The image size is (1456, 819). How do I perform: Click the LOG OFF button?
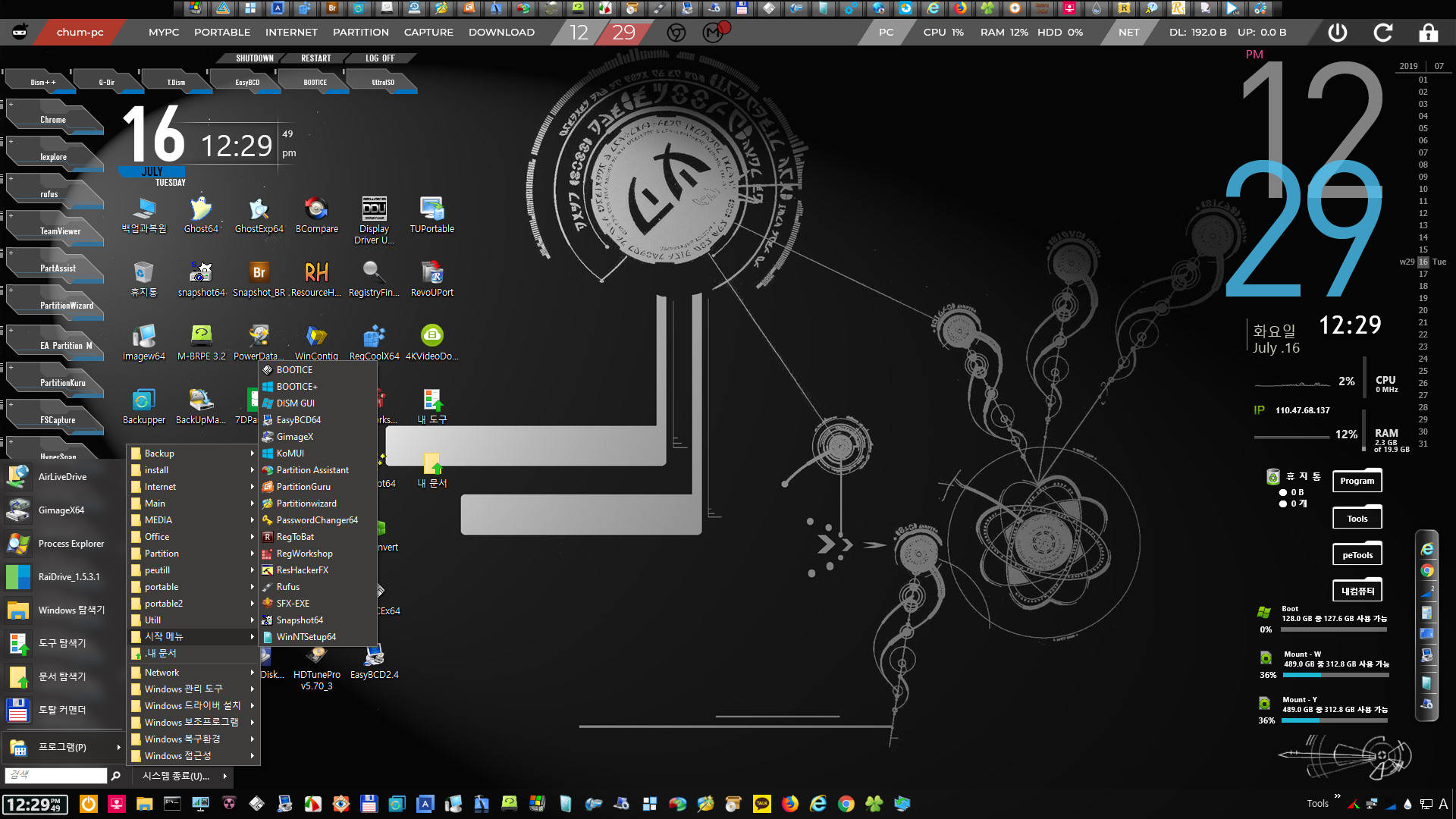(x=379, y=58)
